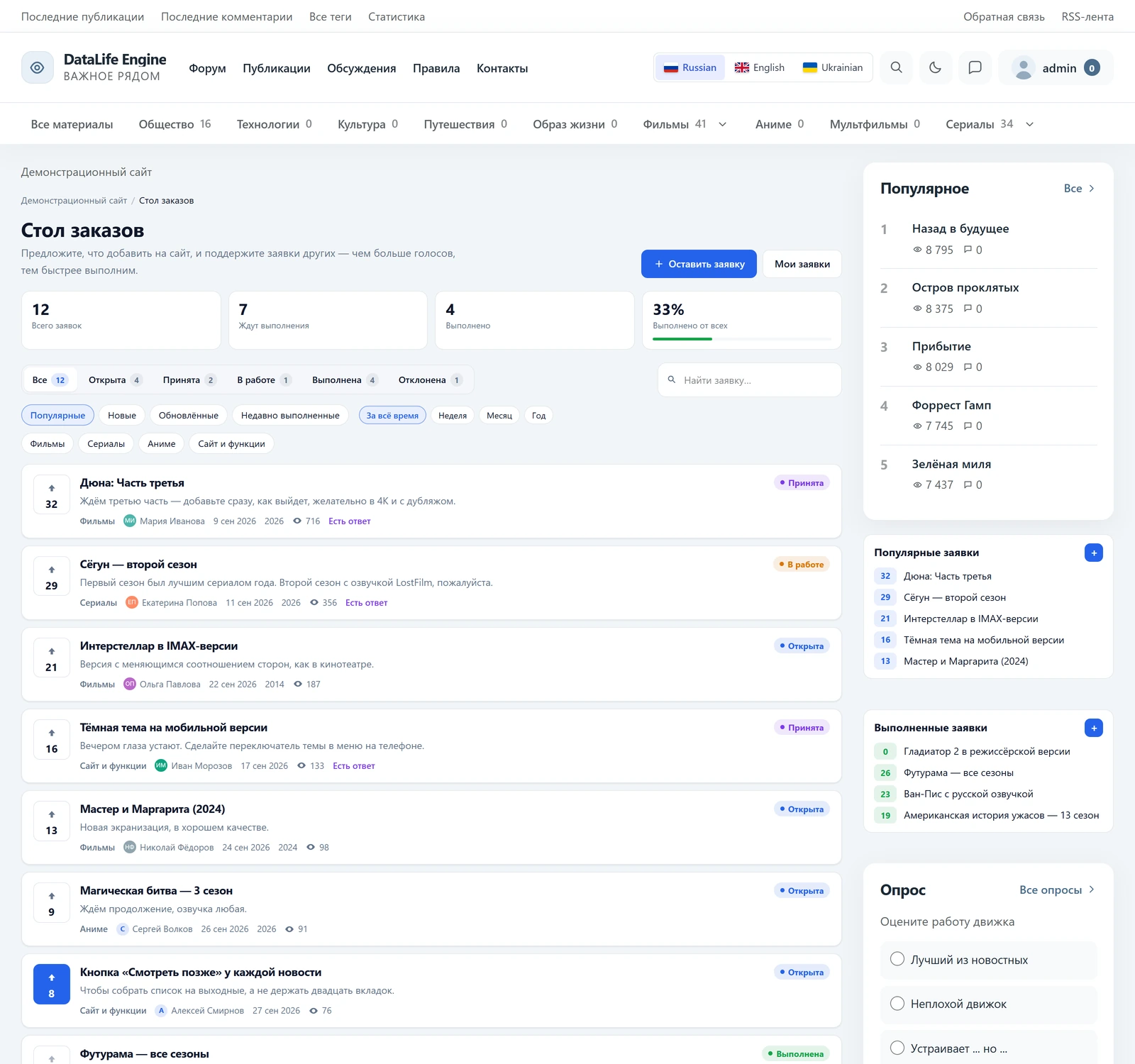Screen dimensions: 1135x1064
Task: Upvote the Сёгун — второй сезон request
Action: coord(52,576)
